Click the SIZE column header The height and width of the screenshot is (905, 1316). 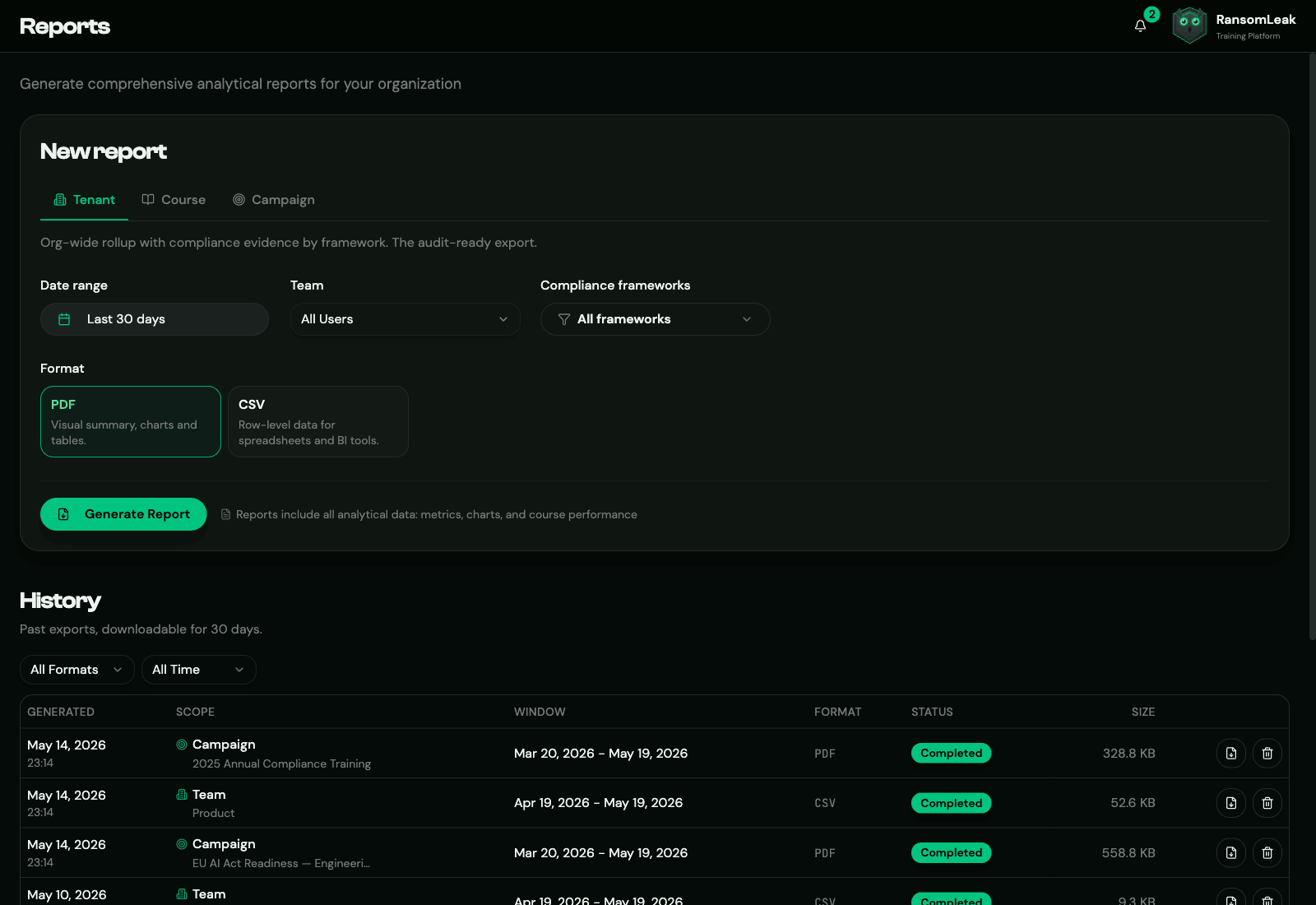[1143, 712]
